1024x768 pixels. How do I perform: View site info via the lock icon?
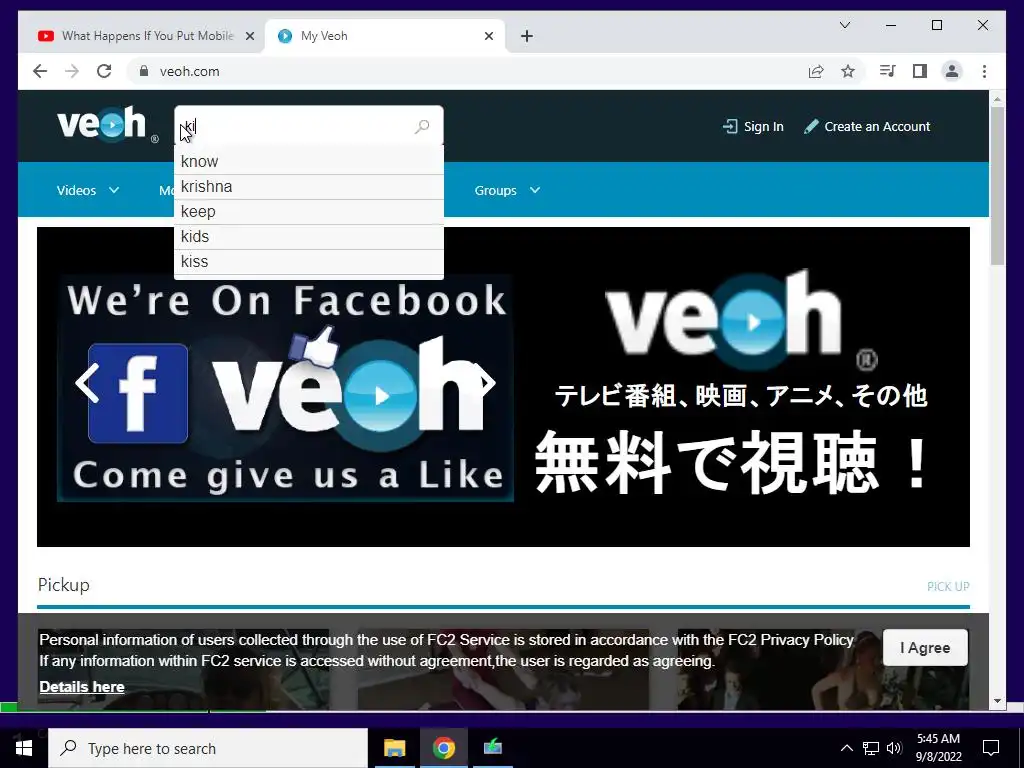(144, 71)
